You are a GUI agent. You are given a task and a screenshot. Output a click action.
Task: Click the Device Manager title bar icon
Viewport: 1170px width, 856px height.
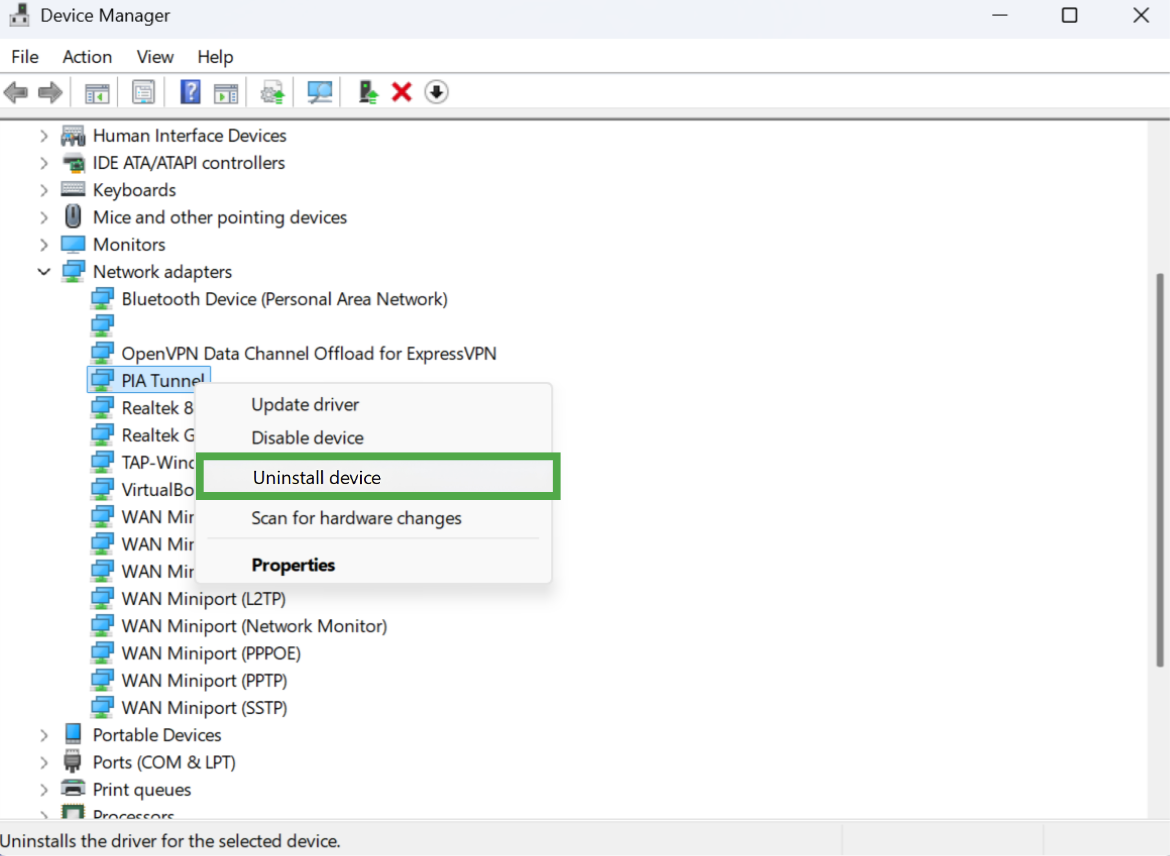pos(19,15)
